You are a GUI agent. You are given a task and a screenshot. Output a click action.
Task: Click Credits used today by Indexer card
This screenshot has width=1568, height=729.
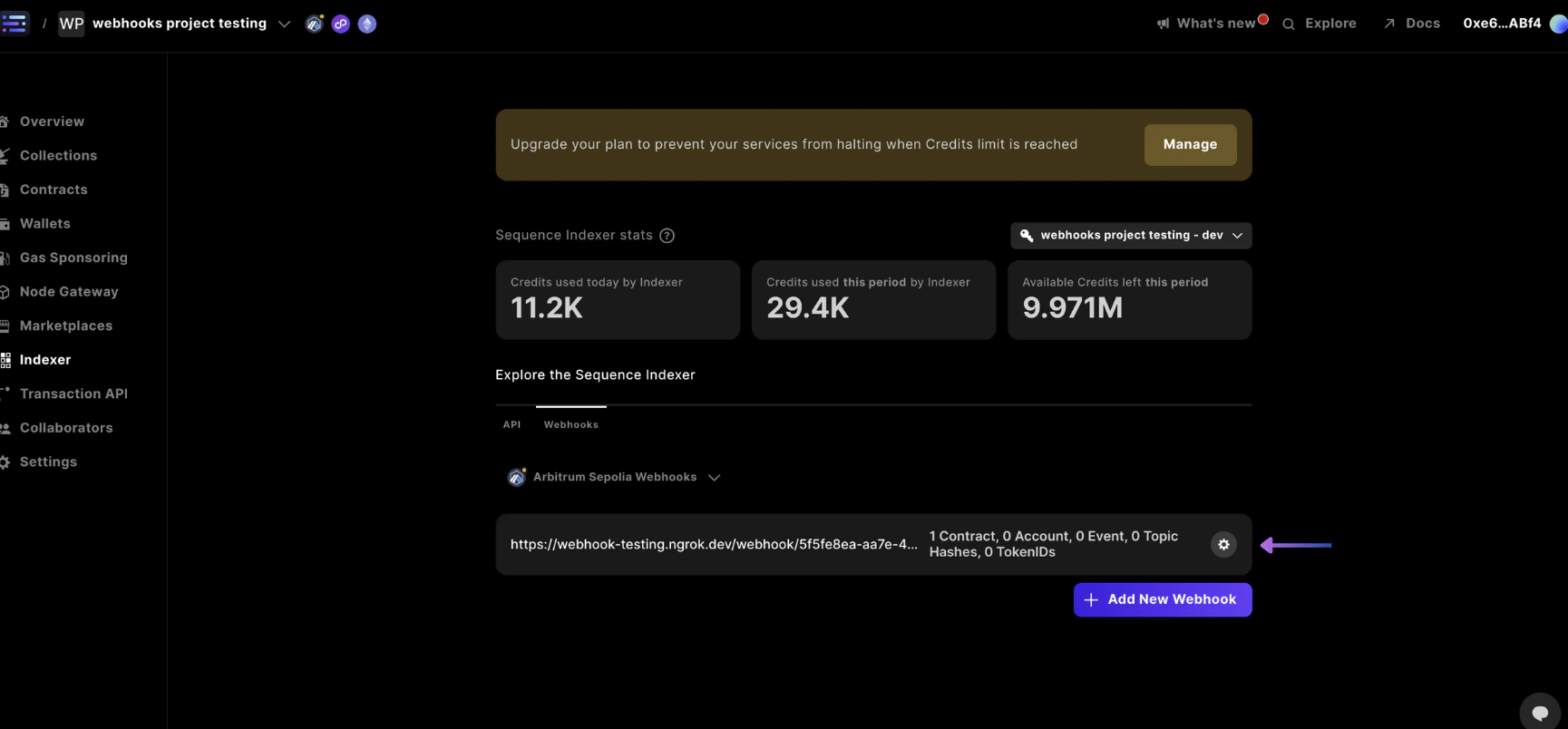tap(618, 300)
